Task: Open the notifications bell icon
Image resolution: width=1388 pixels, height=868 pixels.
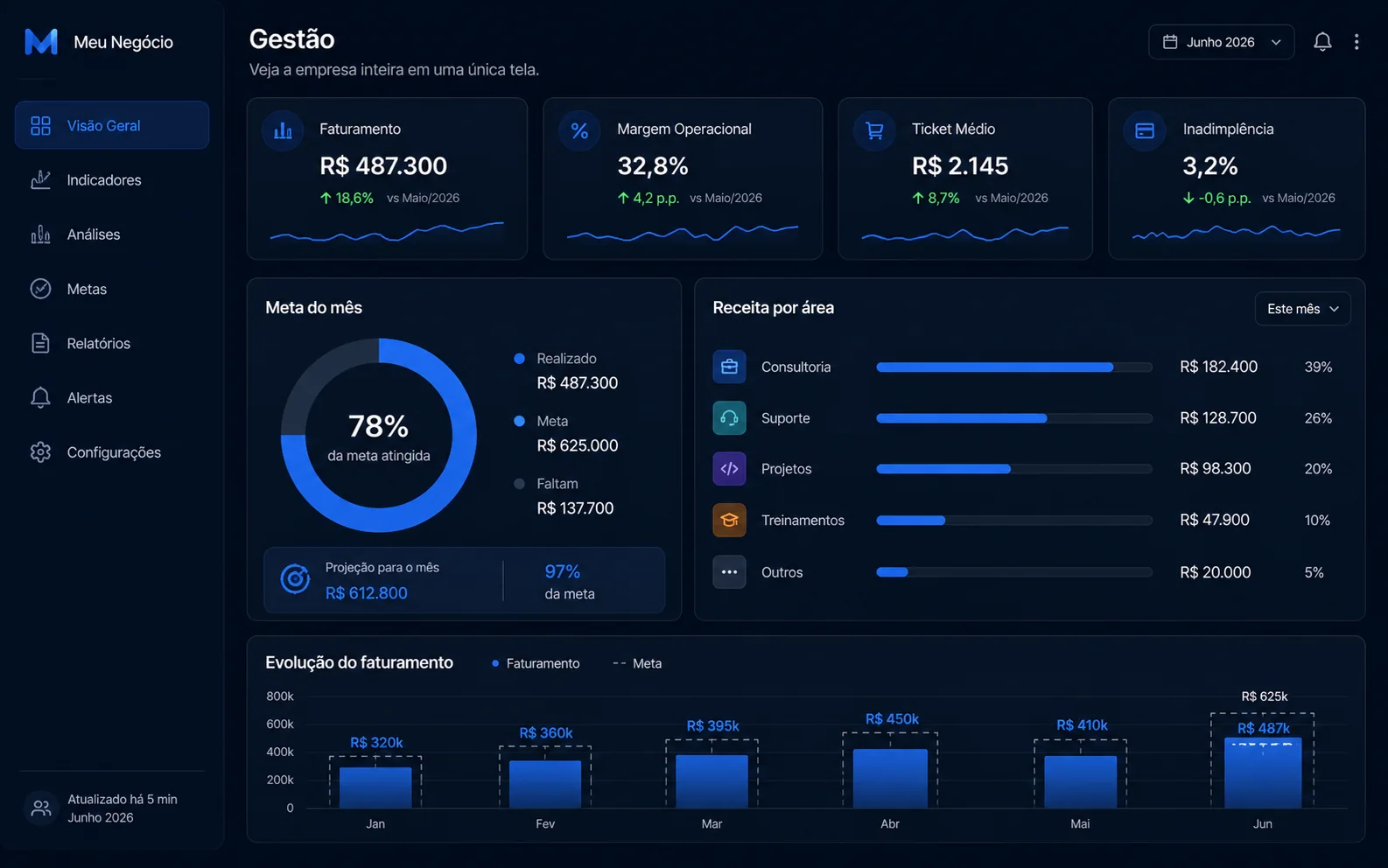Action: [x=1322, y=42]
